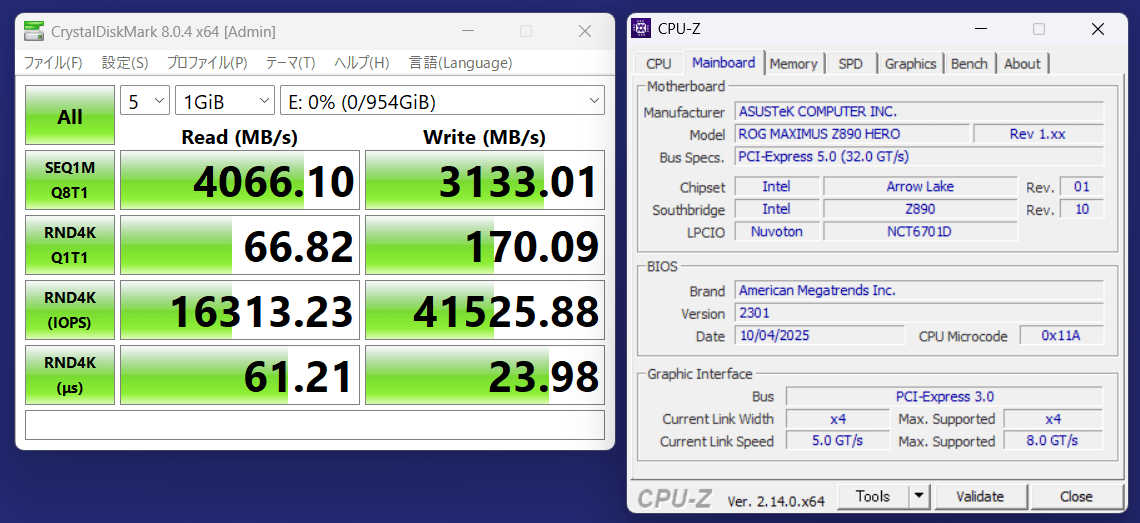Run the RND4K Q1T1 test

click(x=70, y=245)
